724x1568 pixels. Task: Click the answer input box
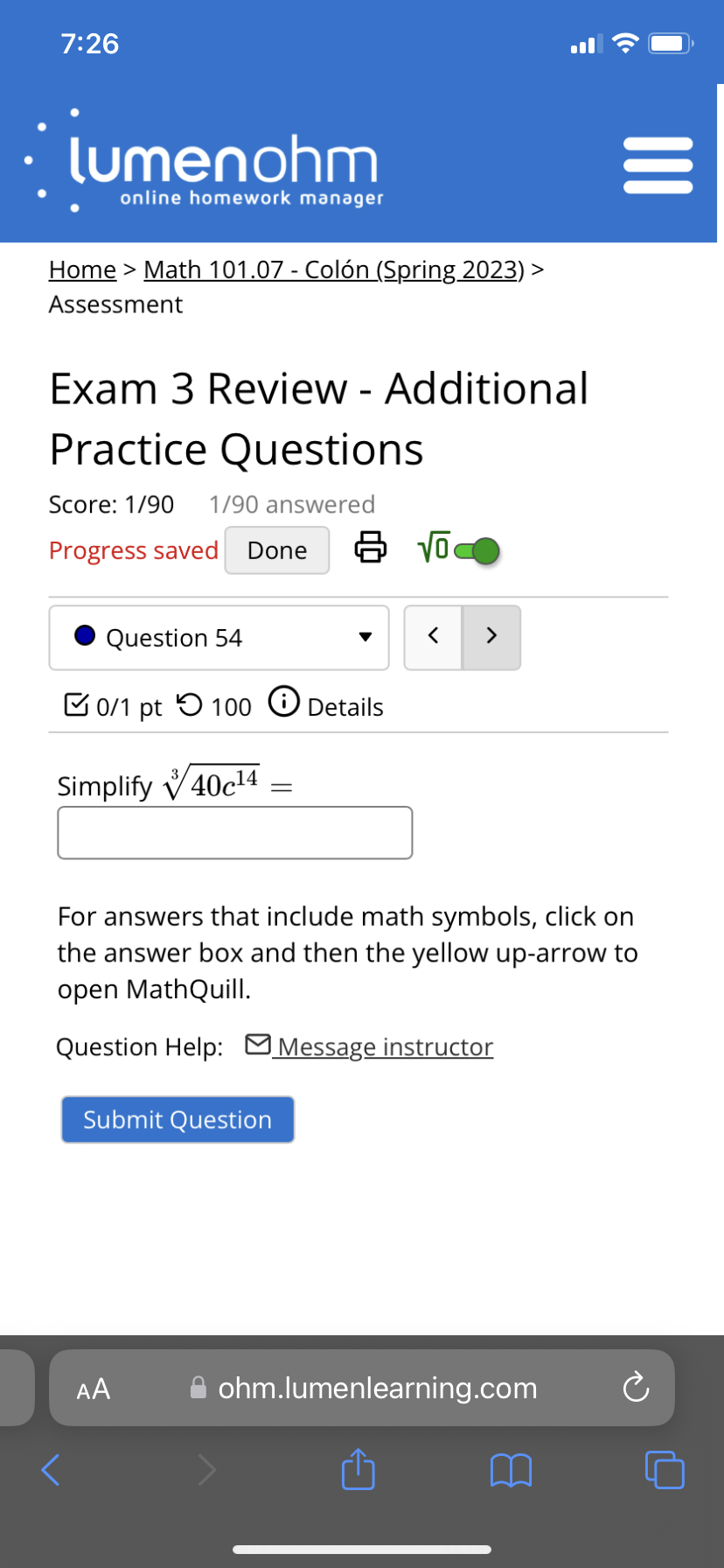[234, 831]
